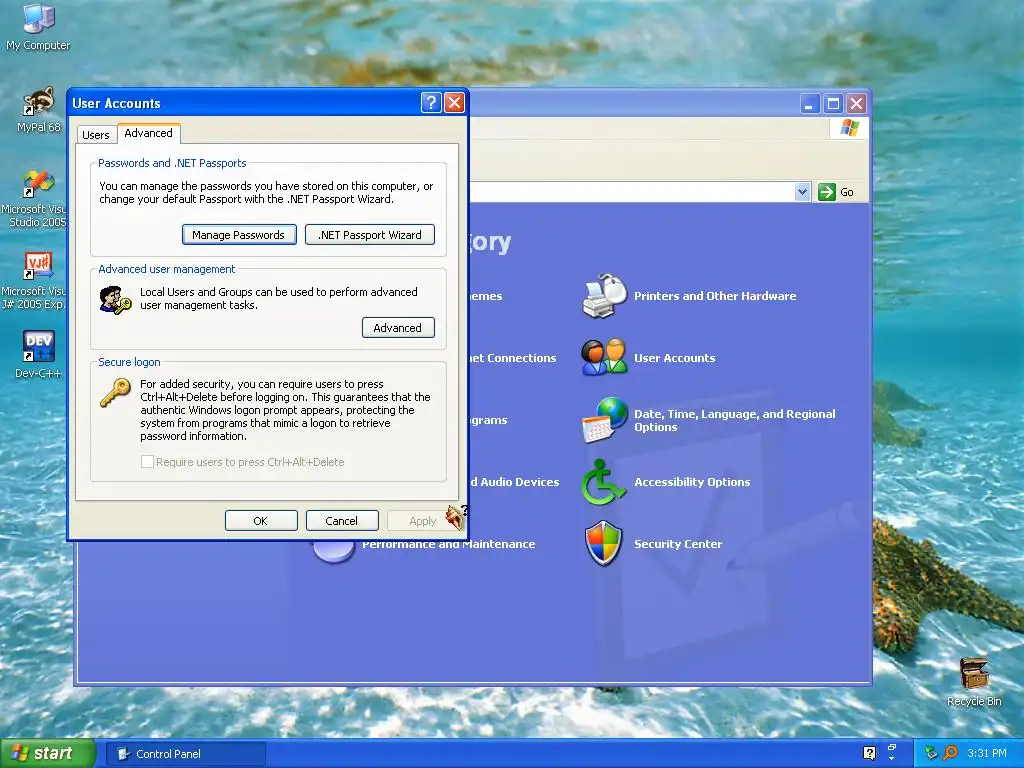Screen dimensions: 1024x768
Task: Click the Local Users and Groups icon
Action: pos(115,300)
